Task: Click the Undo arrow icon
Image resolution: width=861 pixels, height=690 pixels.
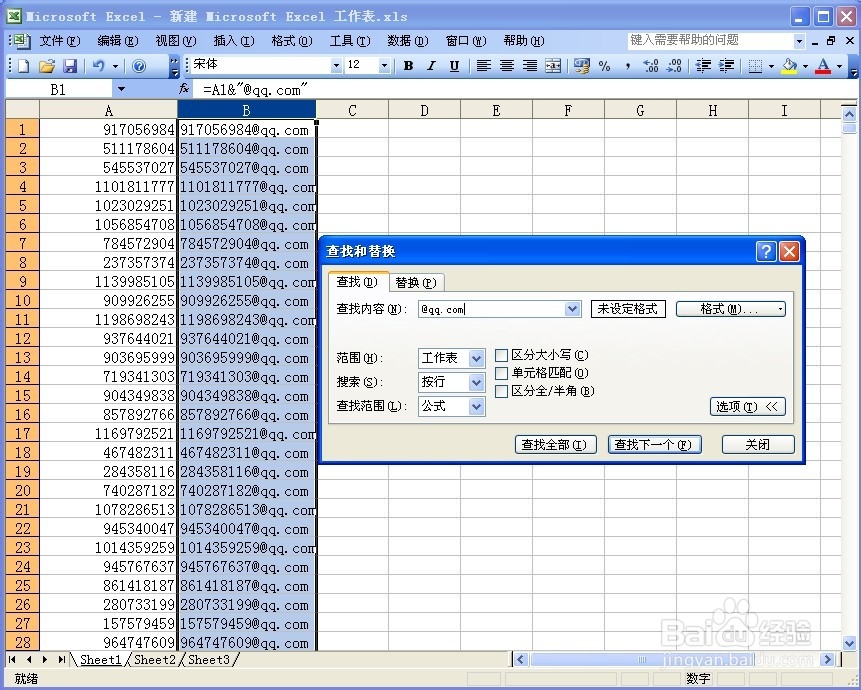Action: (101, 65)
